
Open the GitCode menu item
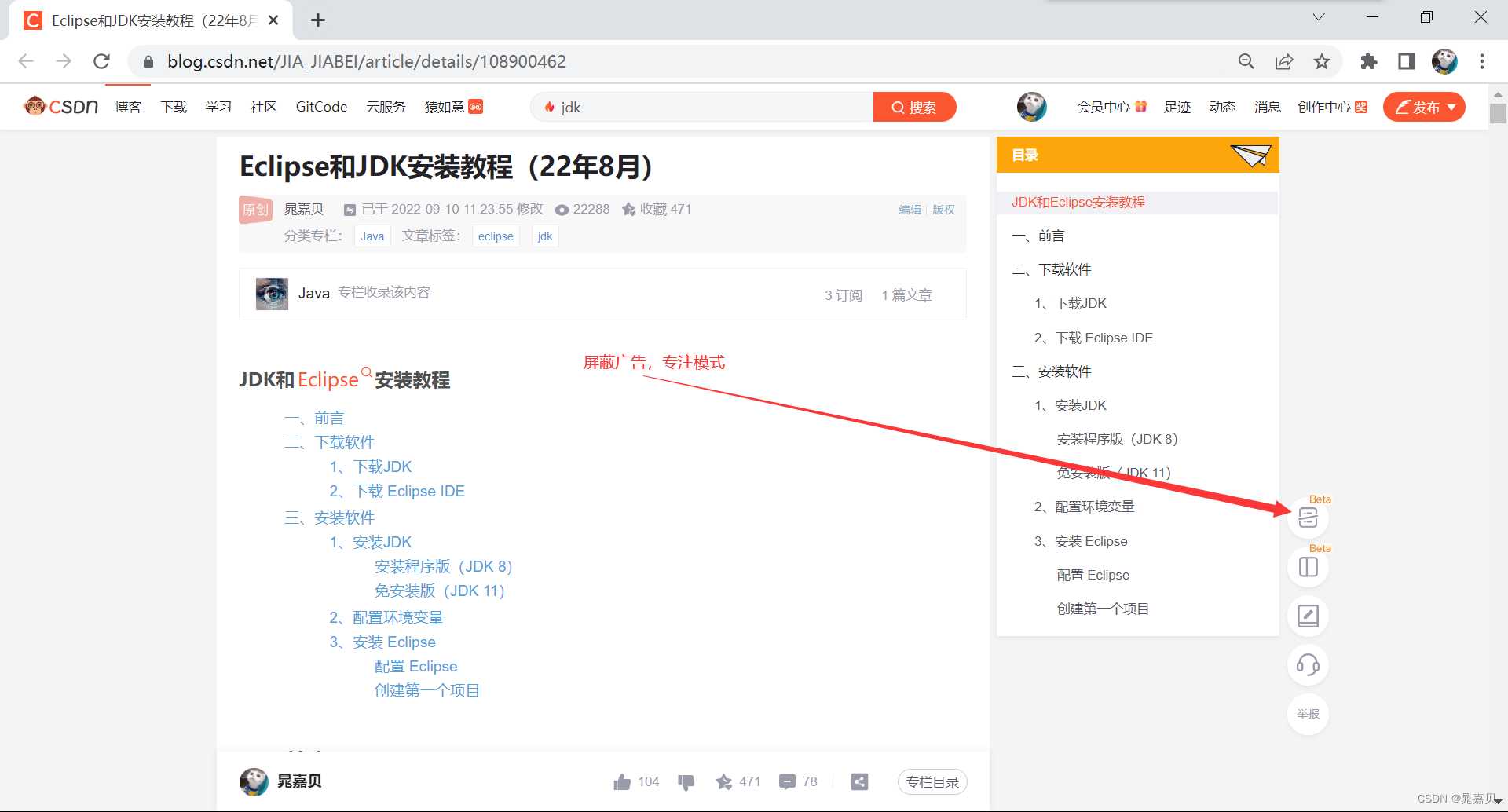click(x=321, y=107)
